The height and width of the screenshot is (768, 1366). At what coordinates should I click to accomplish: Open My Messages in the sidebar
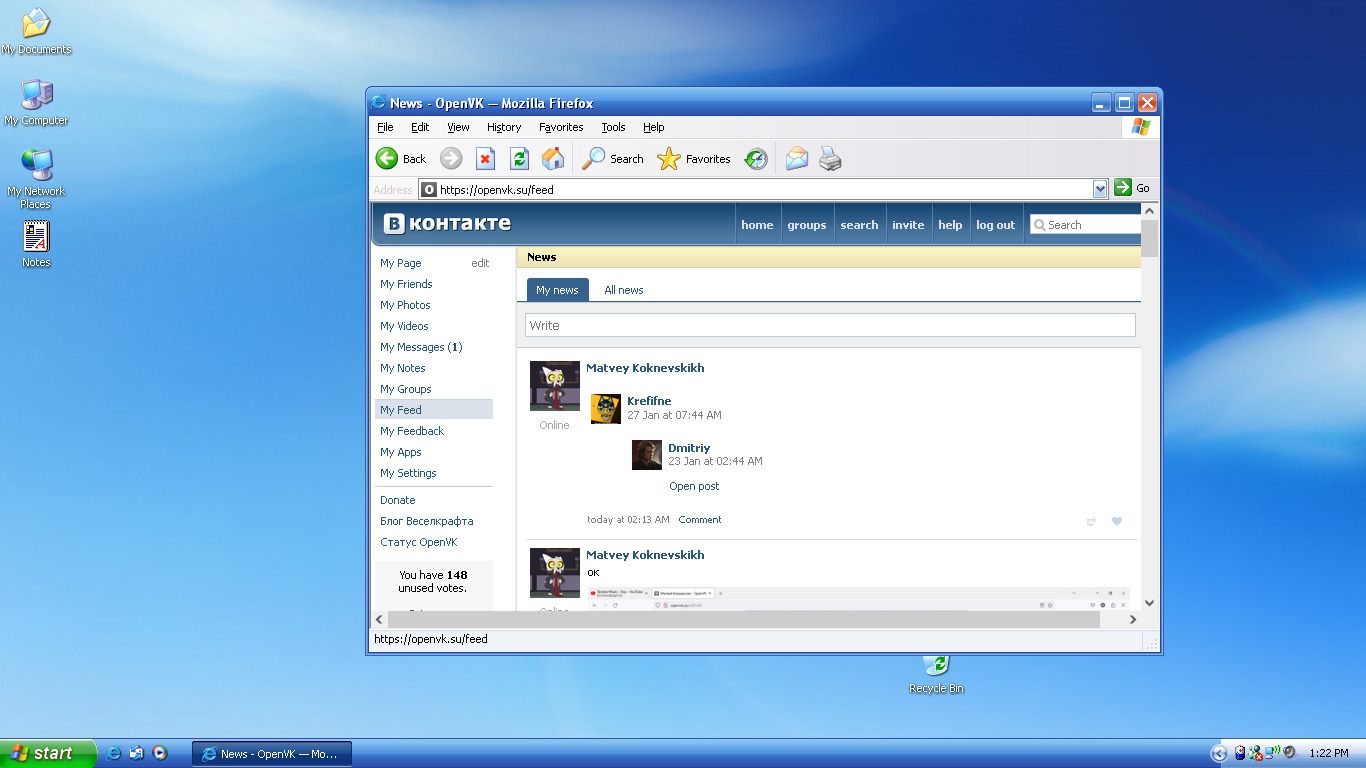point(420,347)
